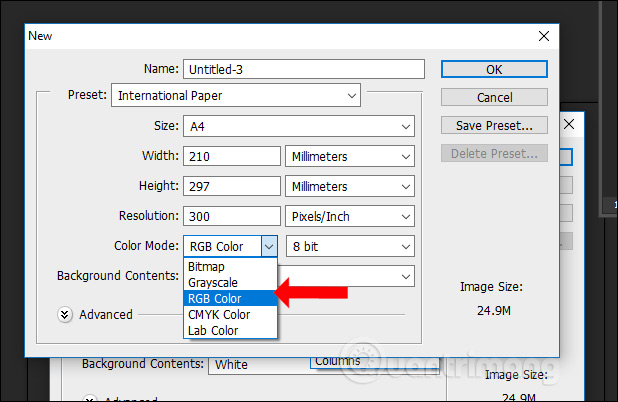This screenshot has height=402, width=618.
Task: Click the Width value field
Action: (231, 156)
